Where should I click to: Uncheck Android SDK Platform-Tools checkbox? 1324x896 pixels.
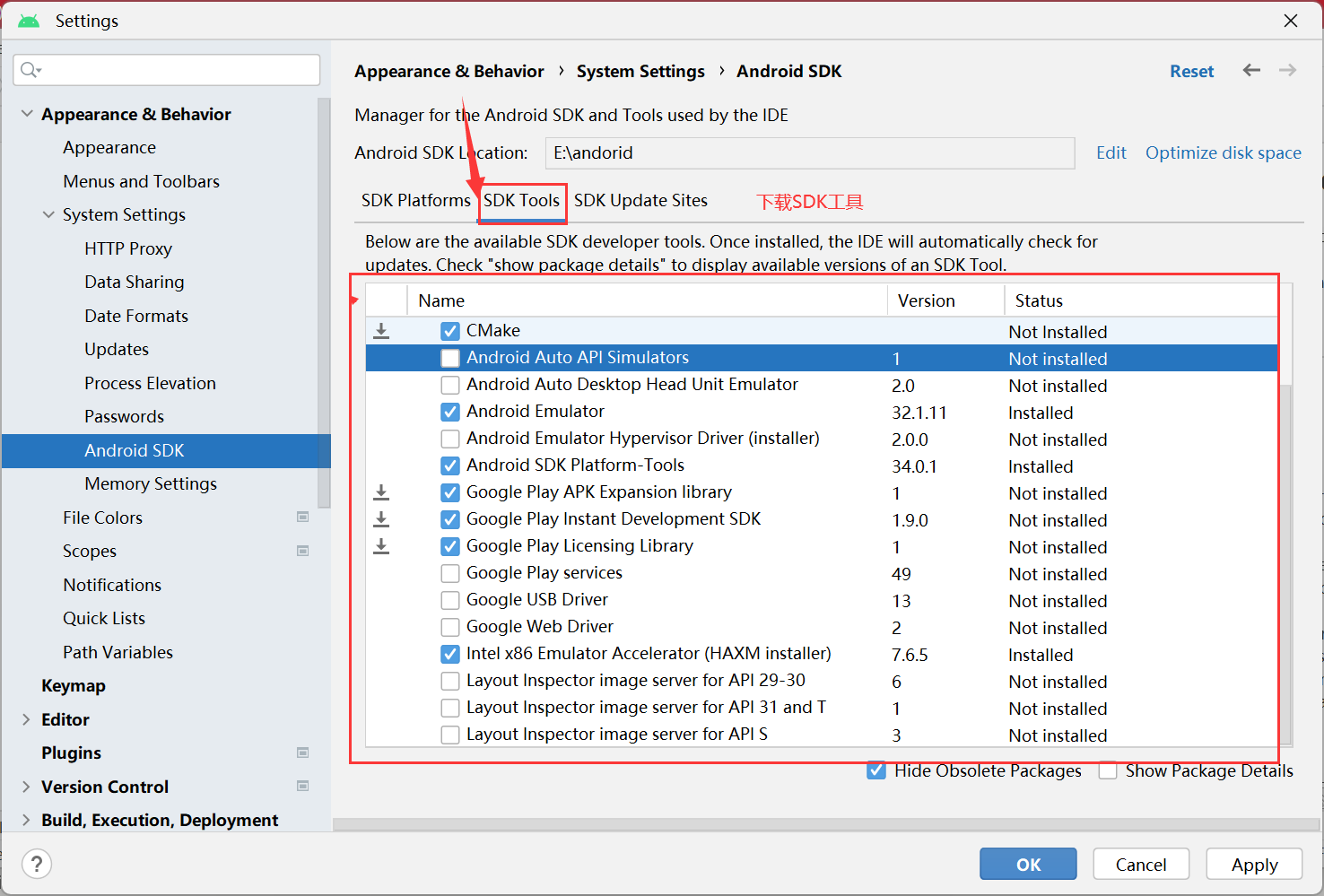click(450, 465)
